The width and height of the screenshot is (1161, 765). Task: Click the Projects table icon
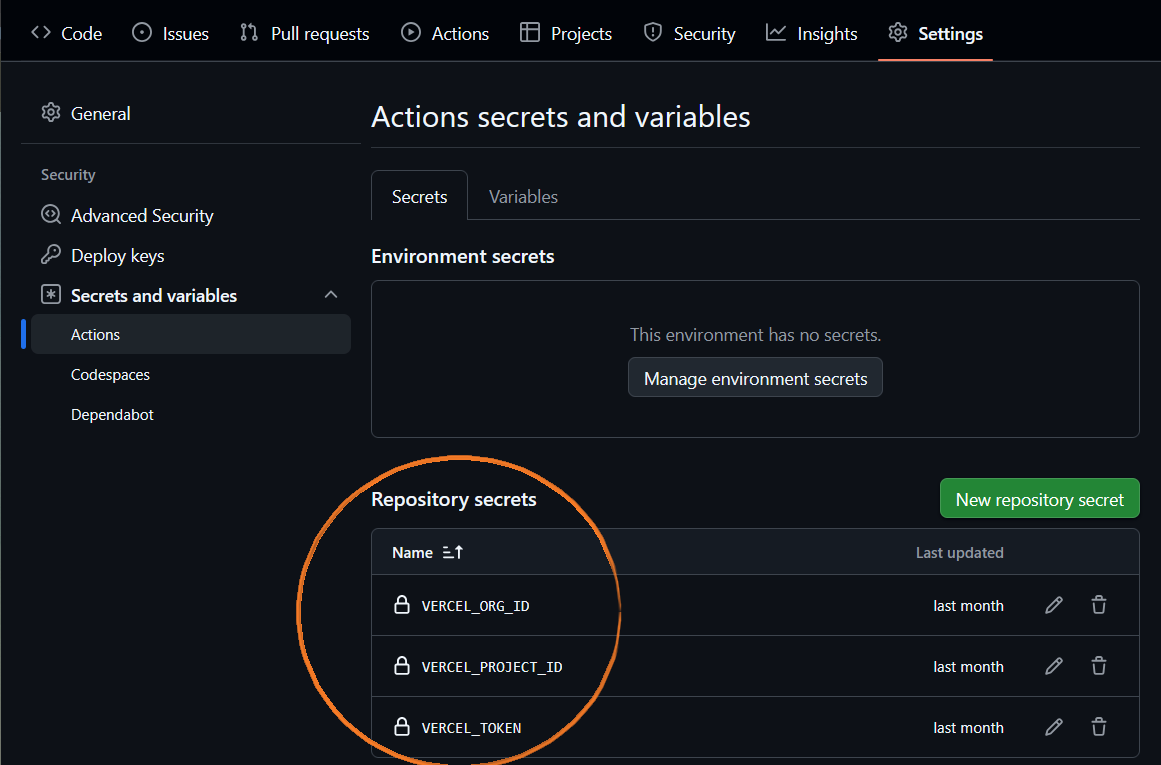(529, 33)
